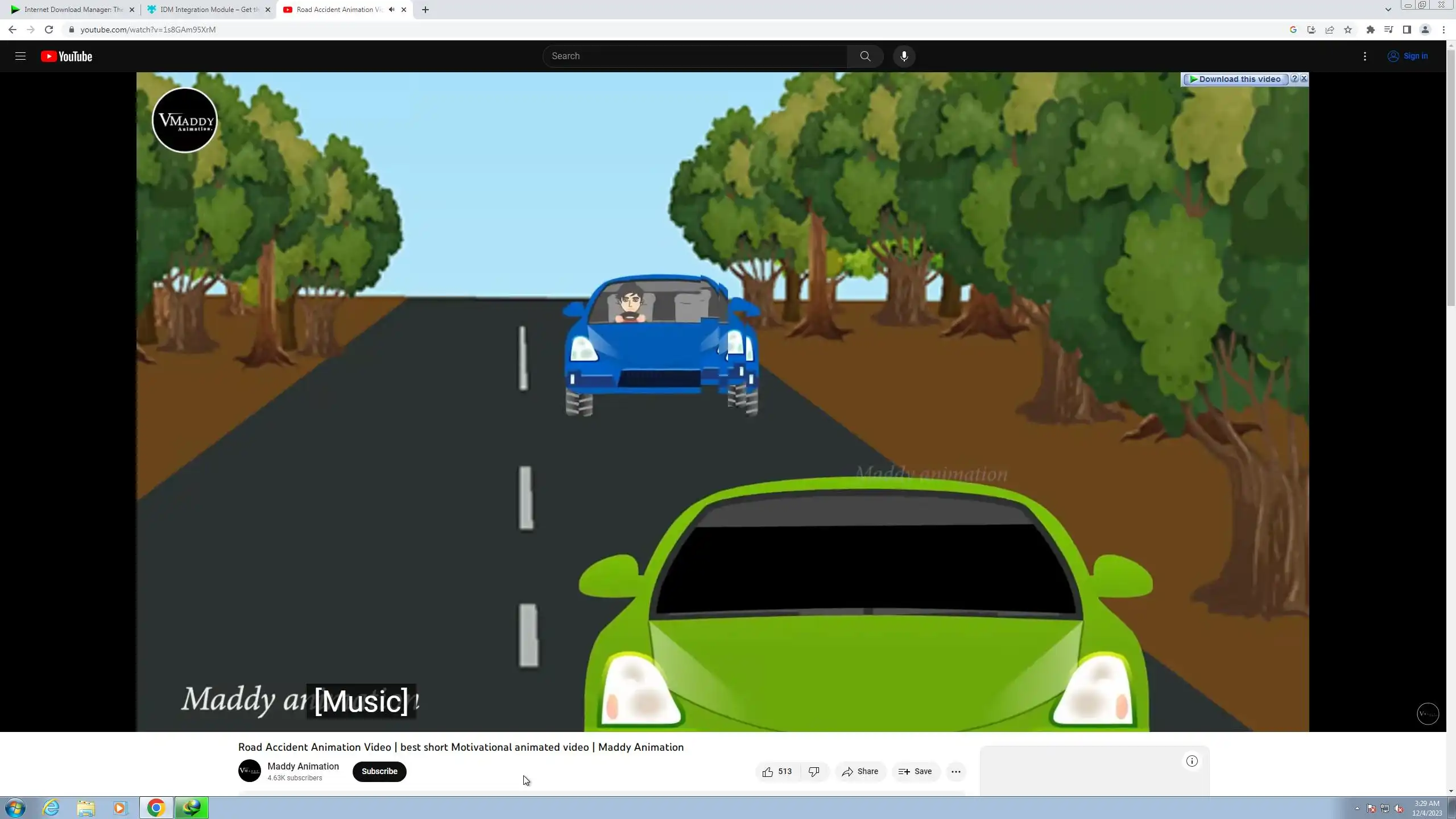Open the YouTube hamburger guide menu
Image resolution: width=1456 pixels, height=819 pixels.
coord(20,56)
